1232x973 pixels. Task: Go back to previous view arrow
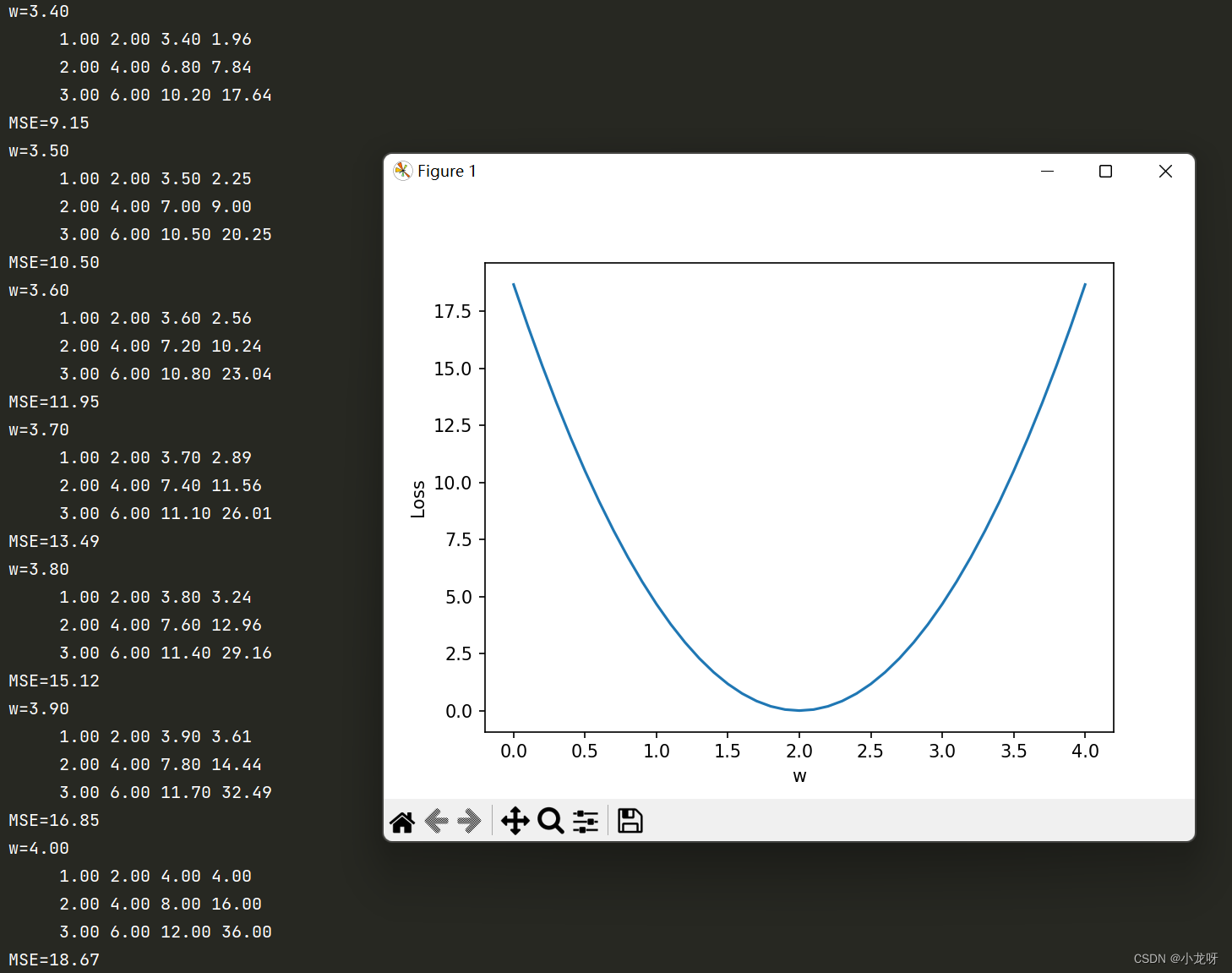[x=436, y=821]
